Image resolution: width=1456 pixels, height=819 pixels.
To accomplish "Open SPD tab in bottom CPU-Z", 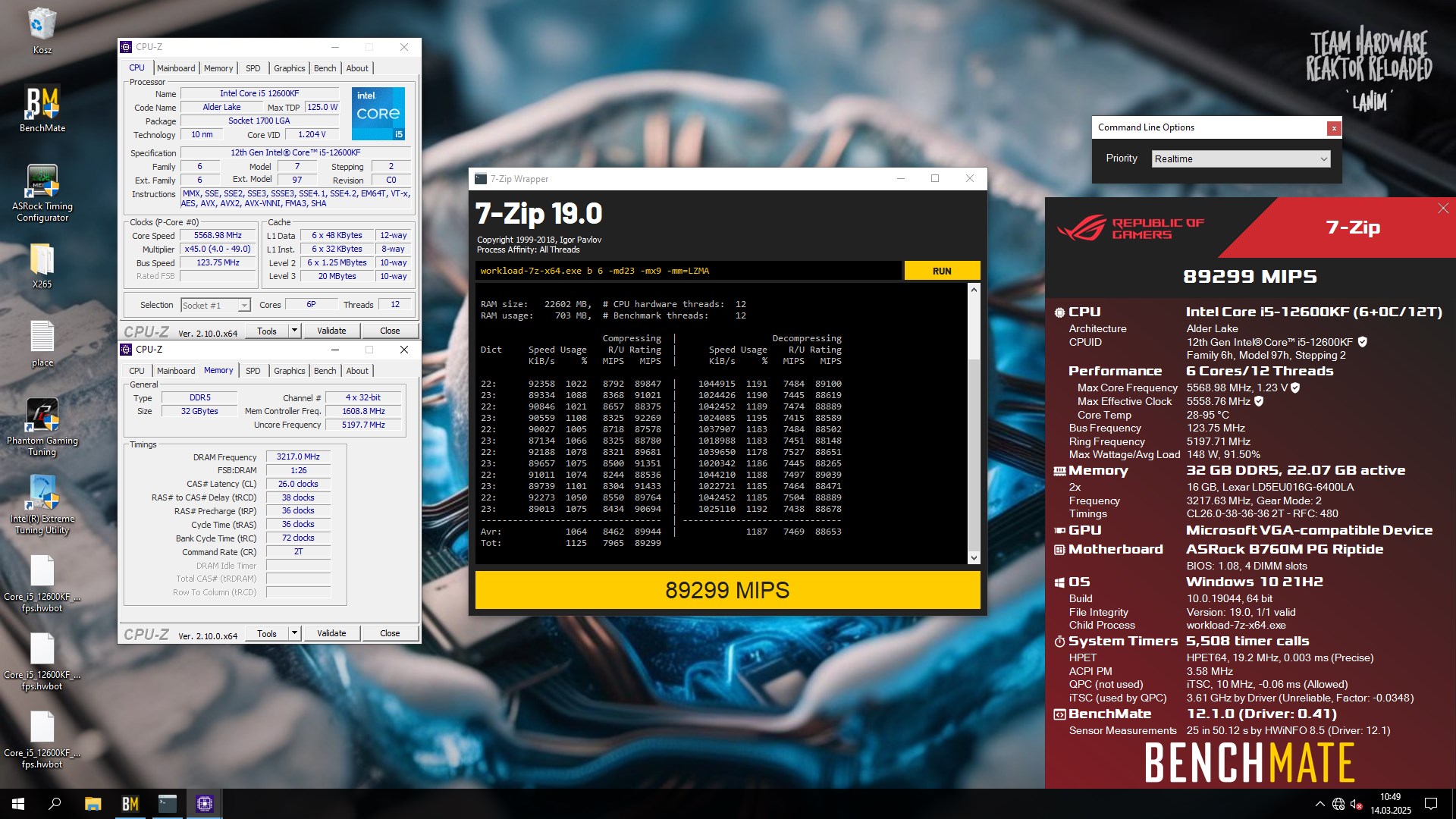I will (253, 371).
